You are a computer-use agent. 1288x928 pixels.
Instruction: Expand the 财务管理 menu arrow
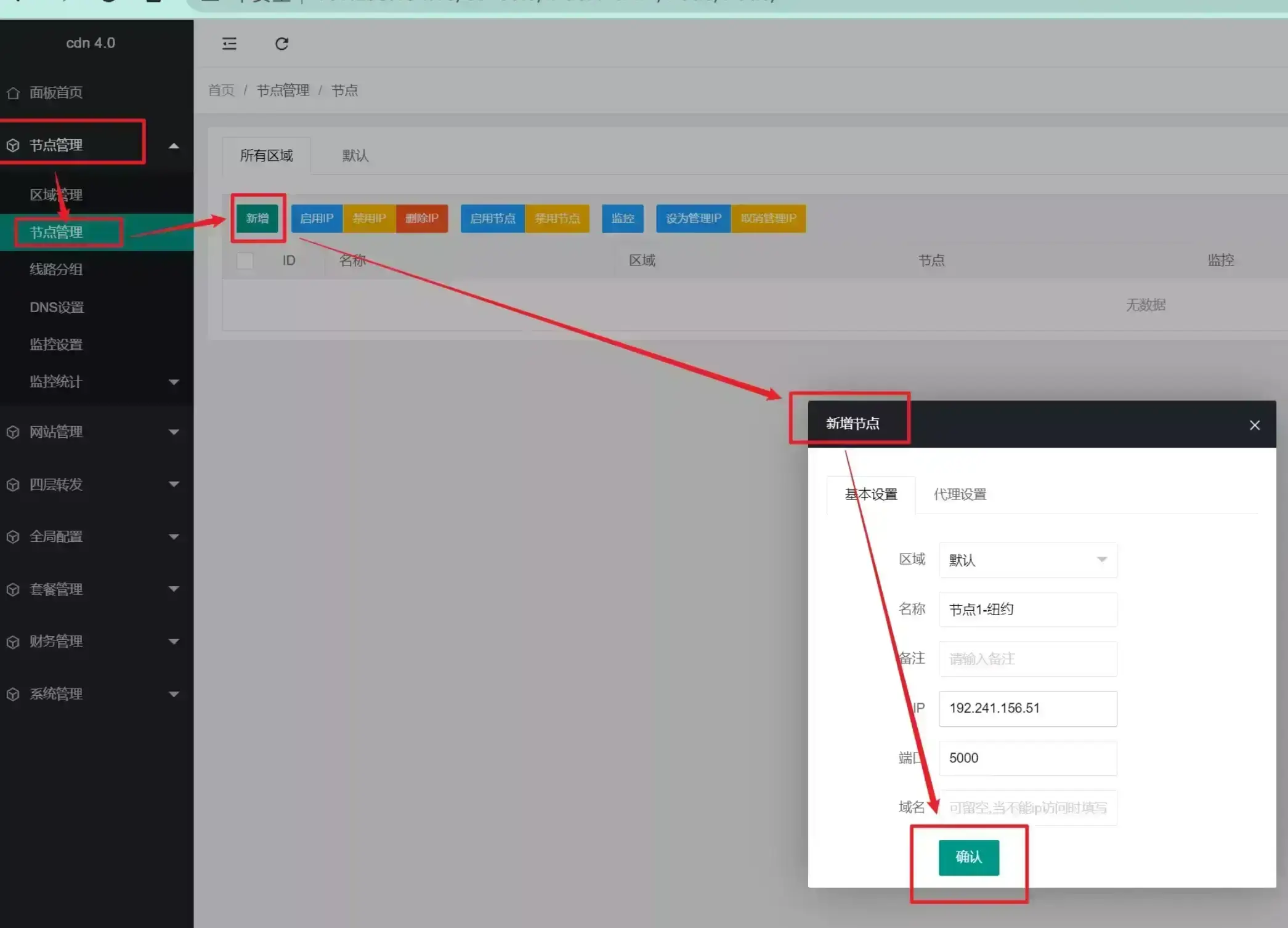[174, 642]
